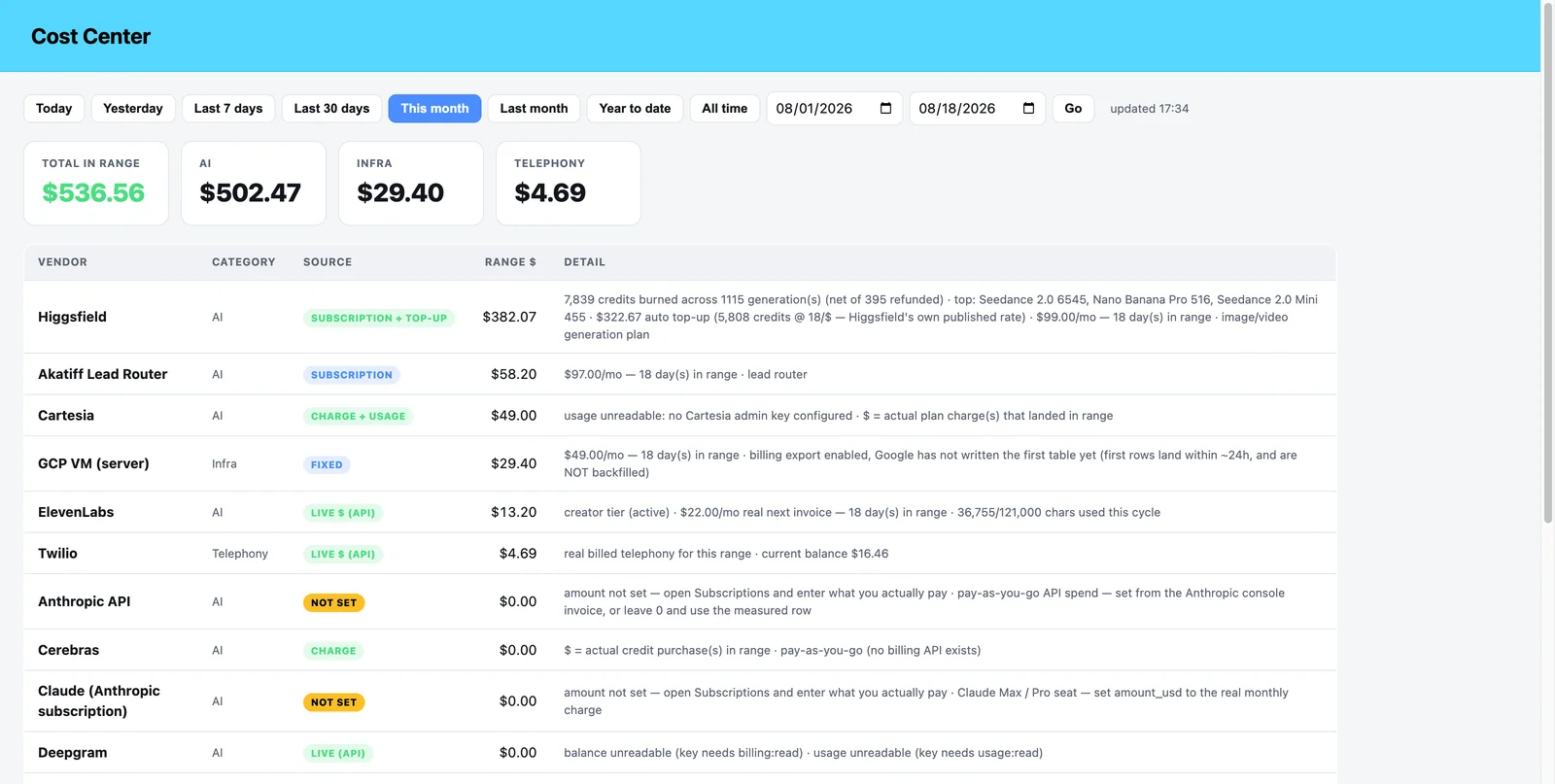Click the SUBSCRIPTION + TOP-UP badge for Higgsfield
Image resolution: width=1555 pixels, height=784 pixels.
coord(379,318)
